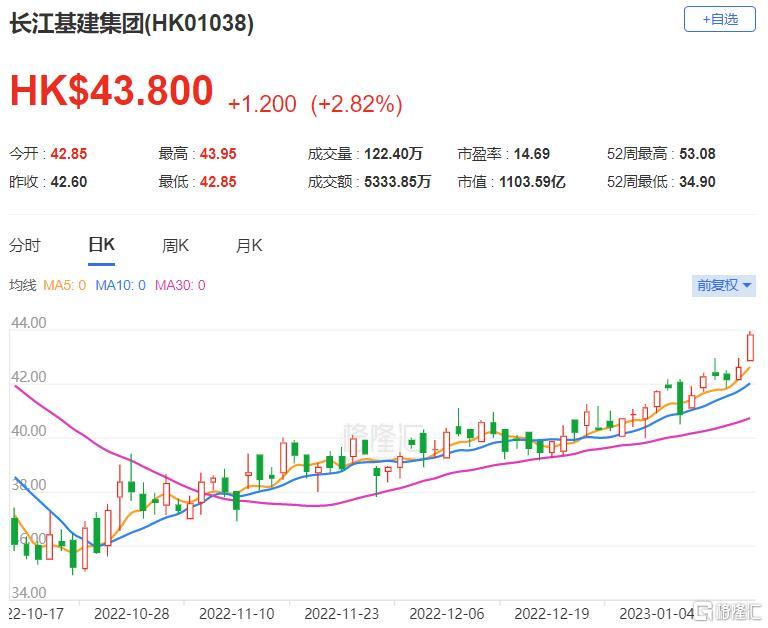Click the current price HK$43.800

pos(112,91)
